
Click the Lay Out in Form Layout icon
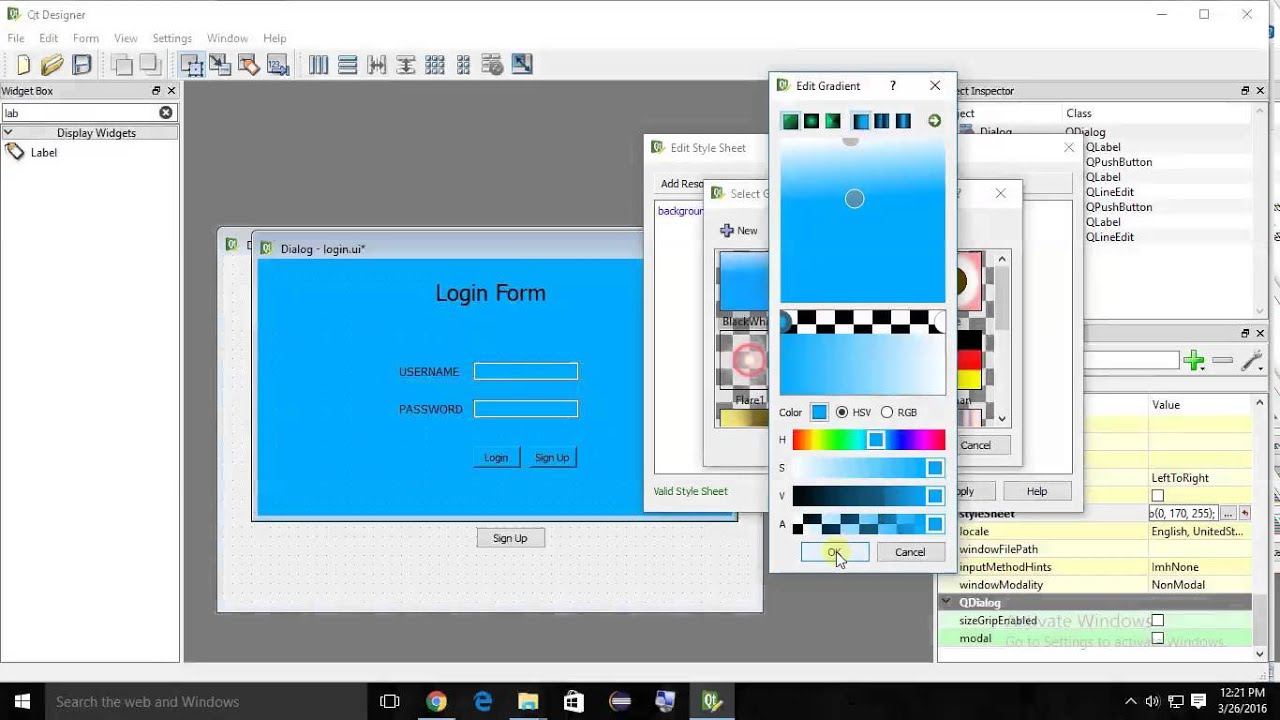(x=463, y=65)
